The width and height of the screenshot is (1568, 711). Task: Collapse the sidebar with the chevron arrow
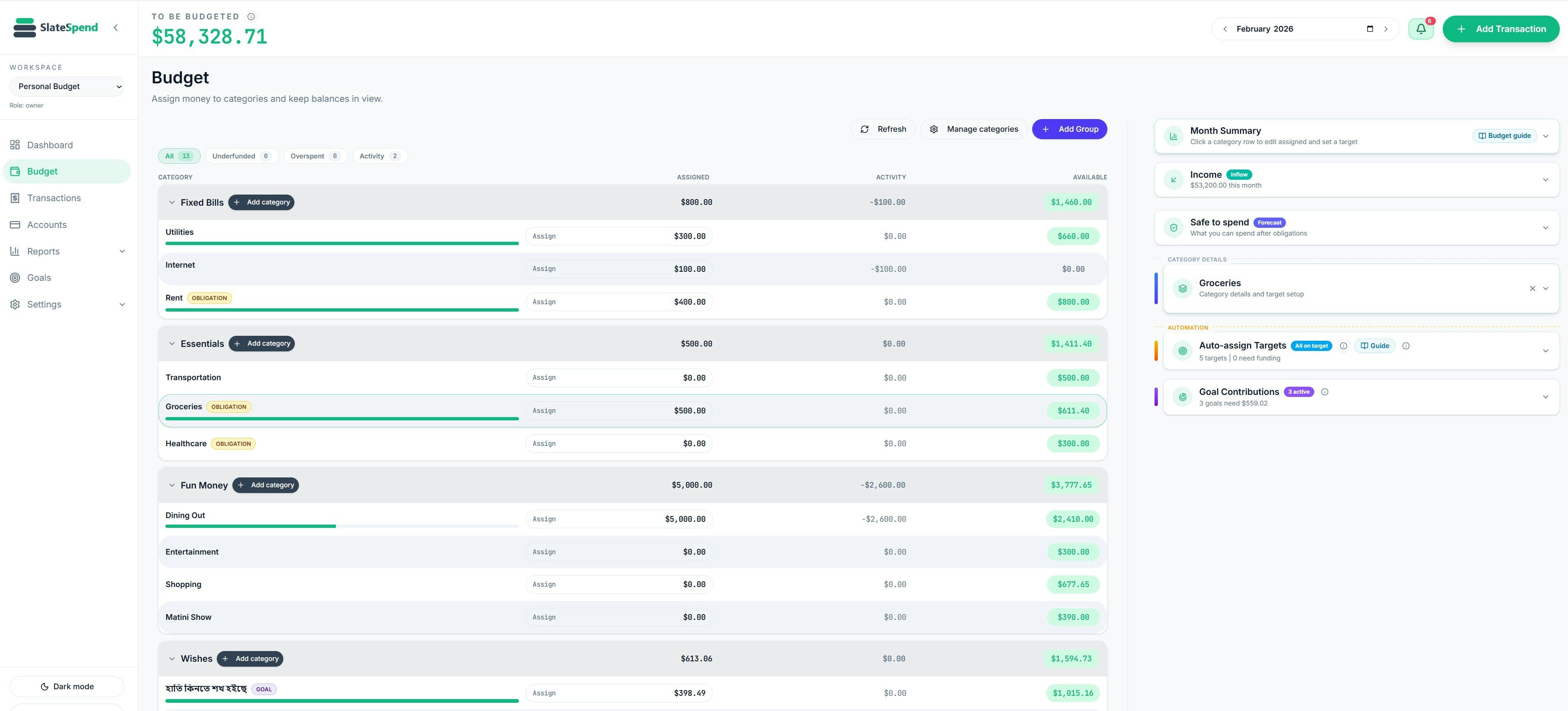pos(116,28)
